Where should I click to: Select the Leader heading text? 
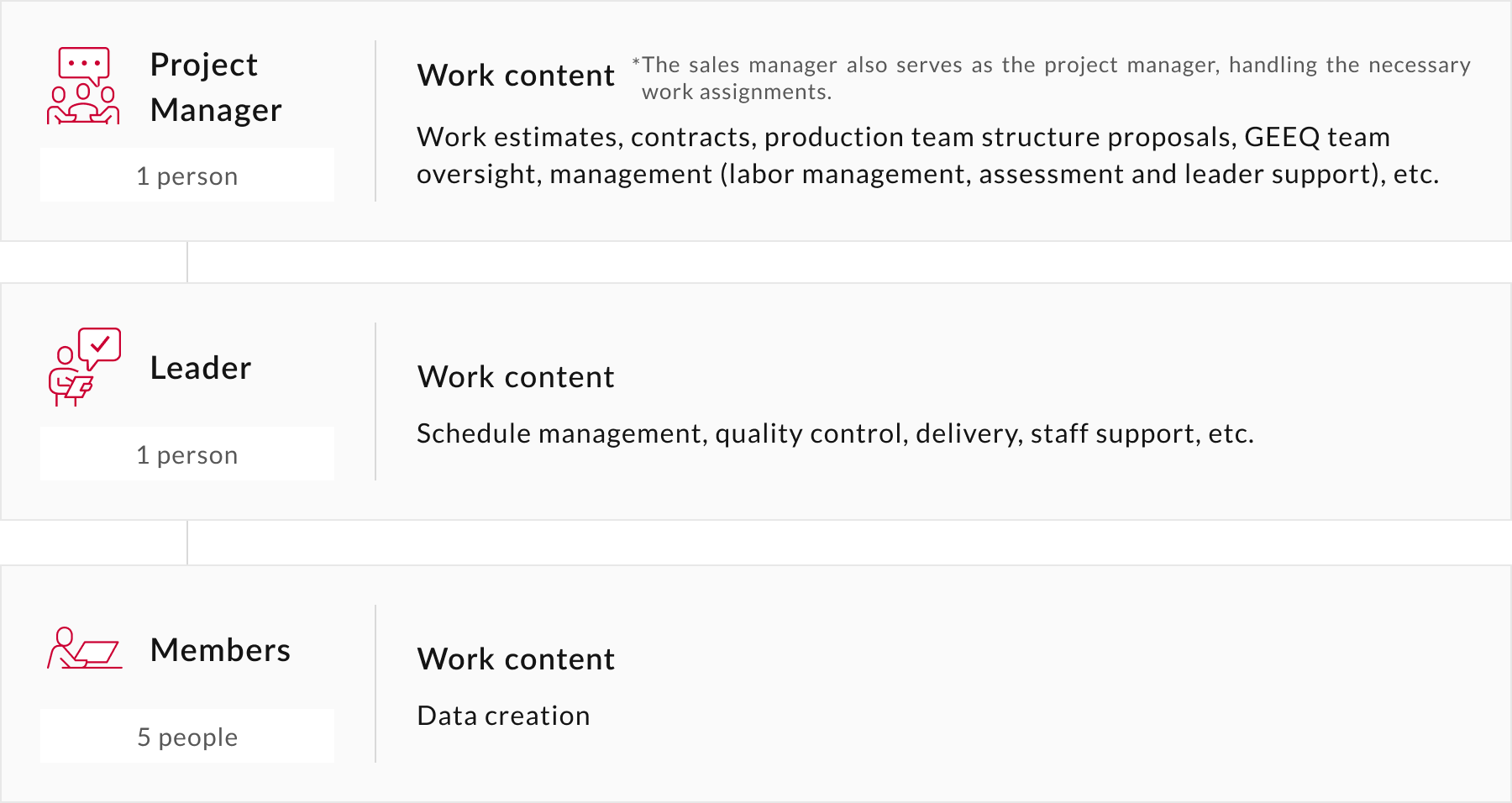201,368
